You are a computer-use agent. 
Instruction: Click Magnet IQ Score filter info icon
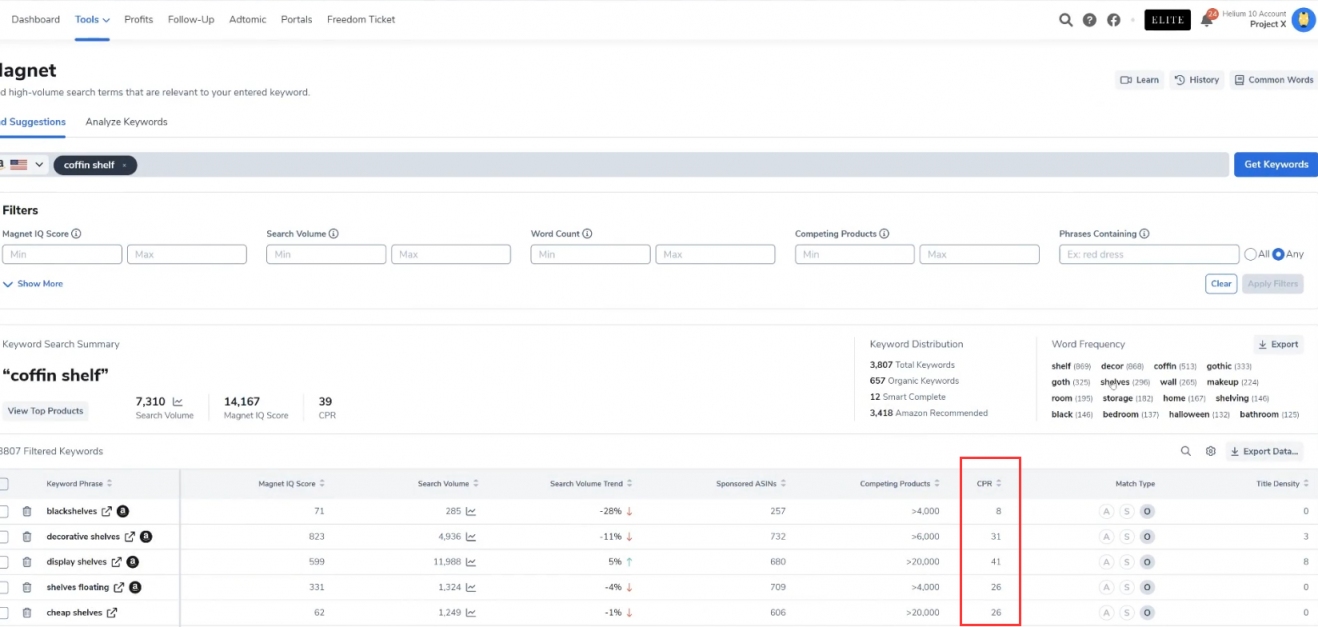76,234
